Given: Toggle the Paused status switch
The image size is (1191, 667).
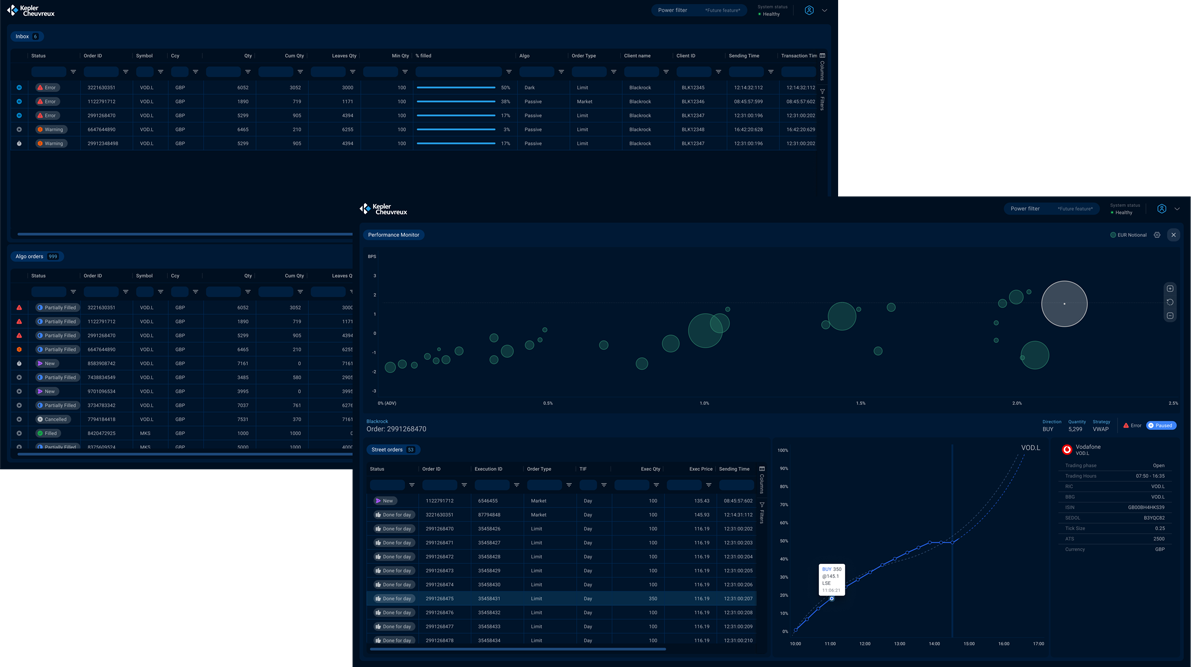Looking at the screenshot, I should [x=1161, y=426].
